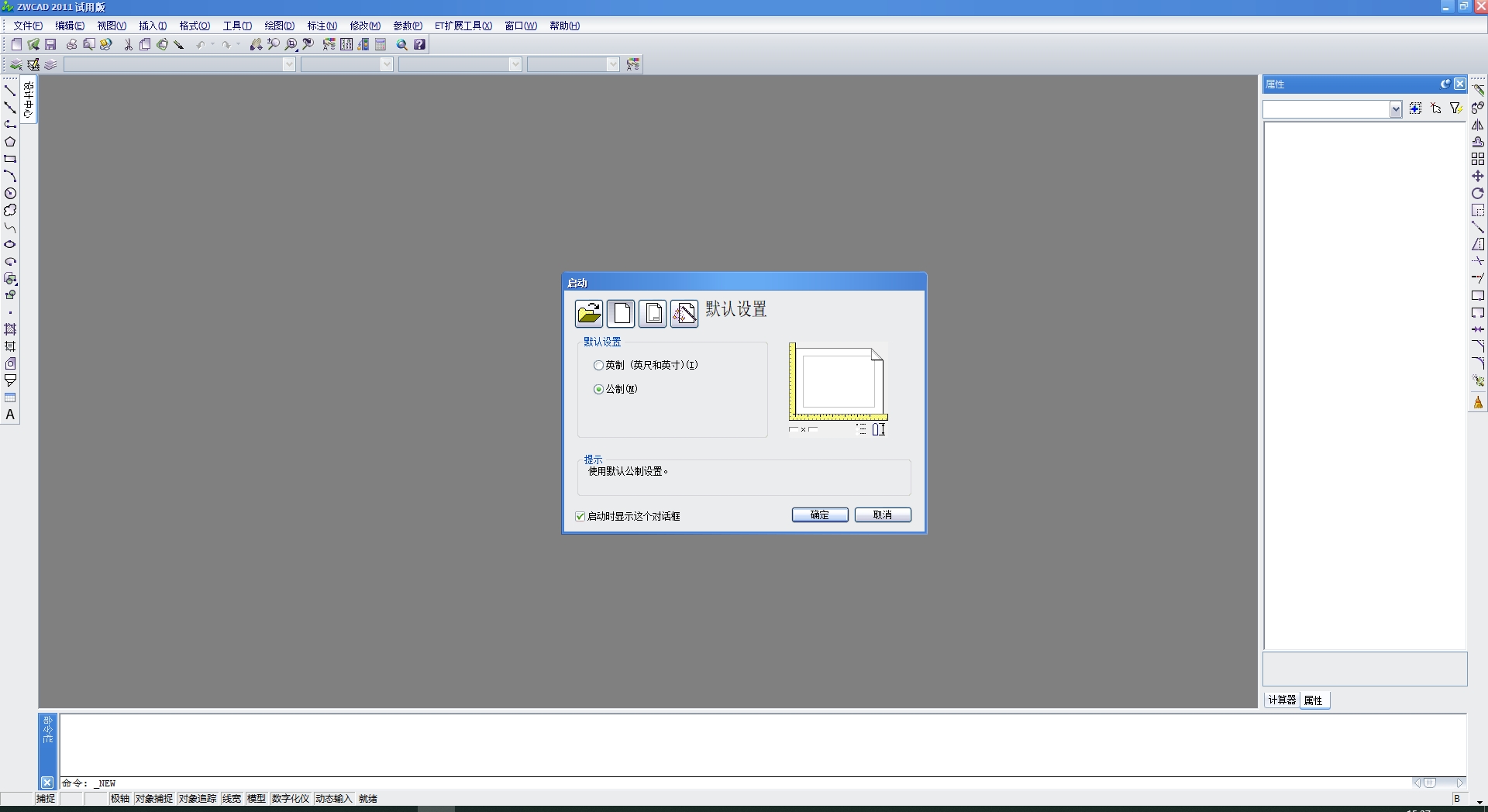Open the 设计中心 vertical side tab
The height and width of the screenshot is (812, 1488).
click(29, 100)
